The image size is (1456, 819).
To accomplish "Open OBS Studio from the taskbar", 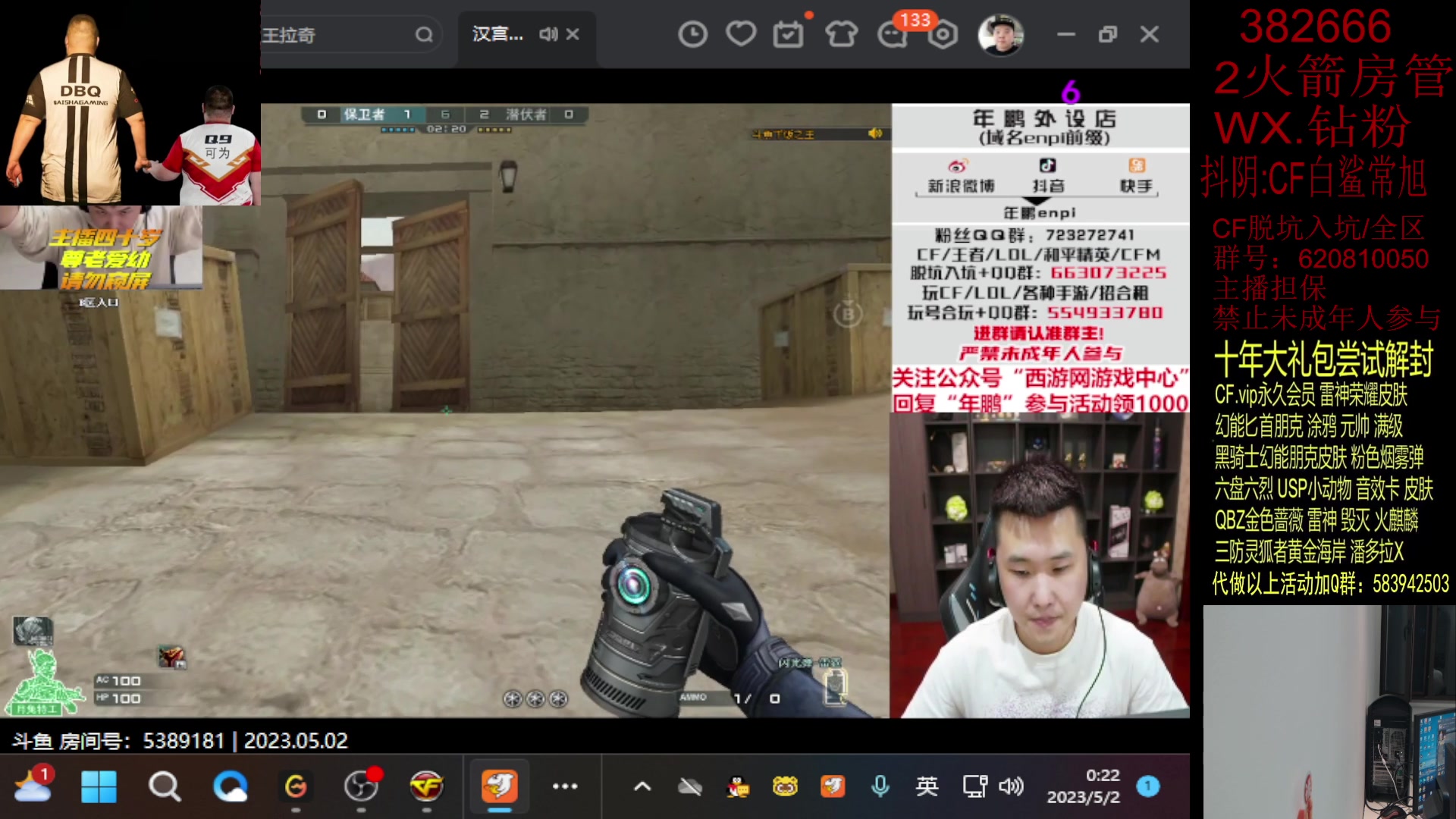I will (361, 786).
